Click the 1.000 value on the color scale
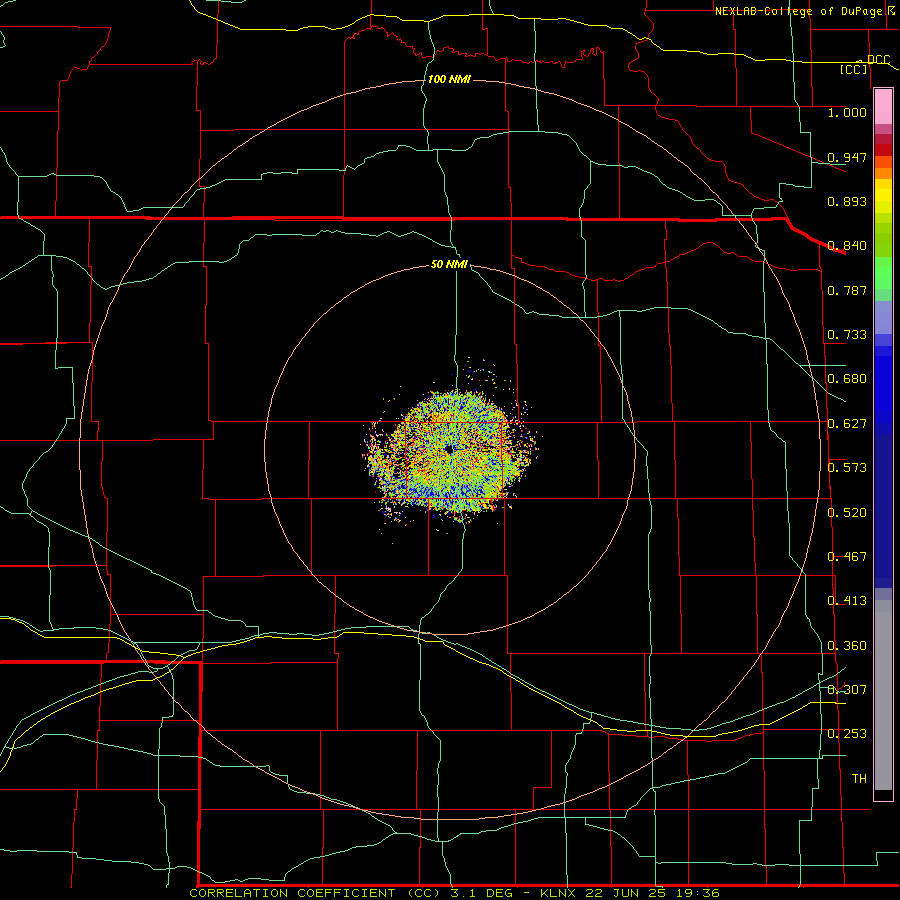 (x=847, y=112)
